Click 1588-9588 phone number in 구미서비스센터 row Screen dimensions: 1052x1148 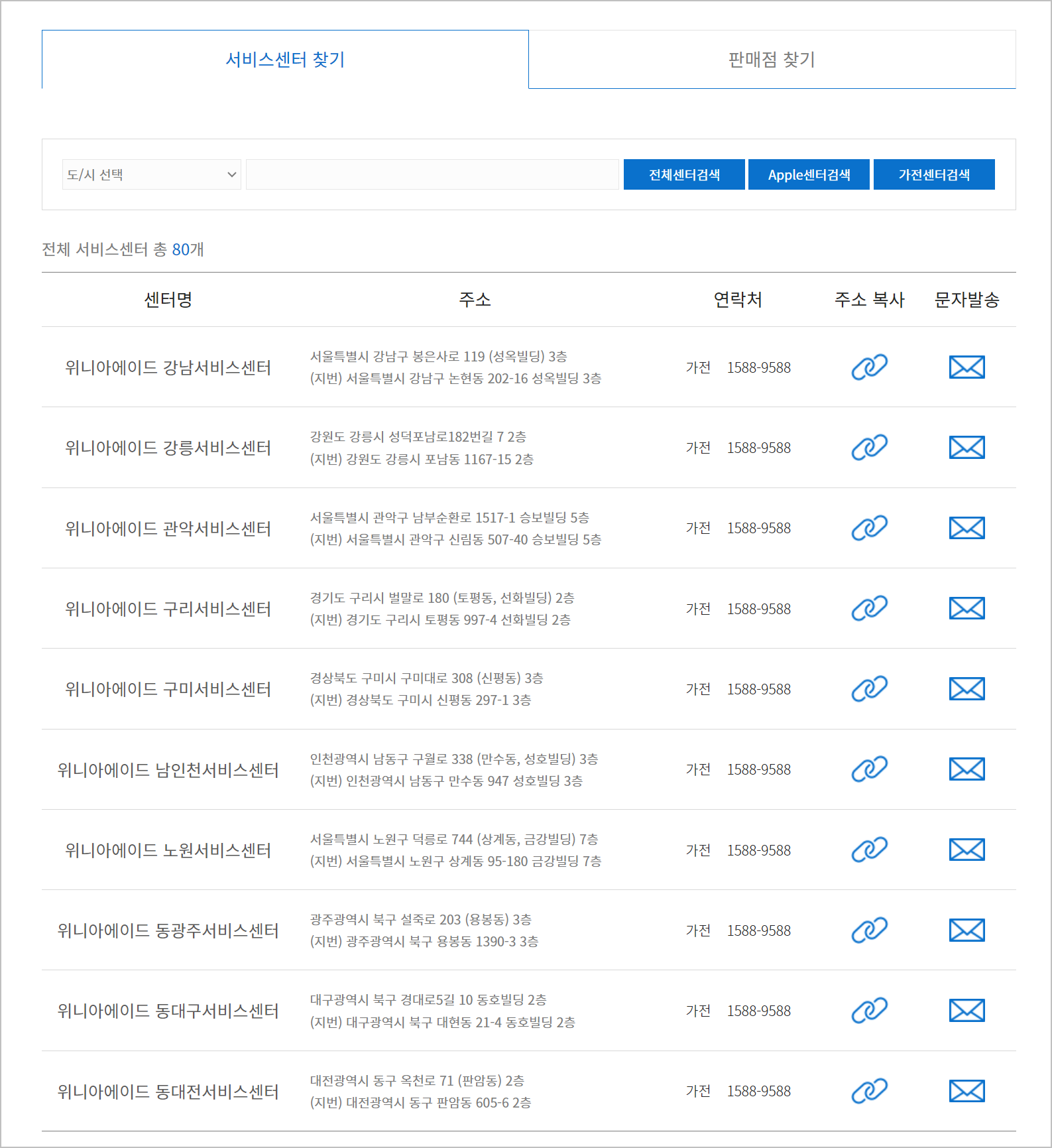(x=759, y=689)
